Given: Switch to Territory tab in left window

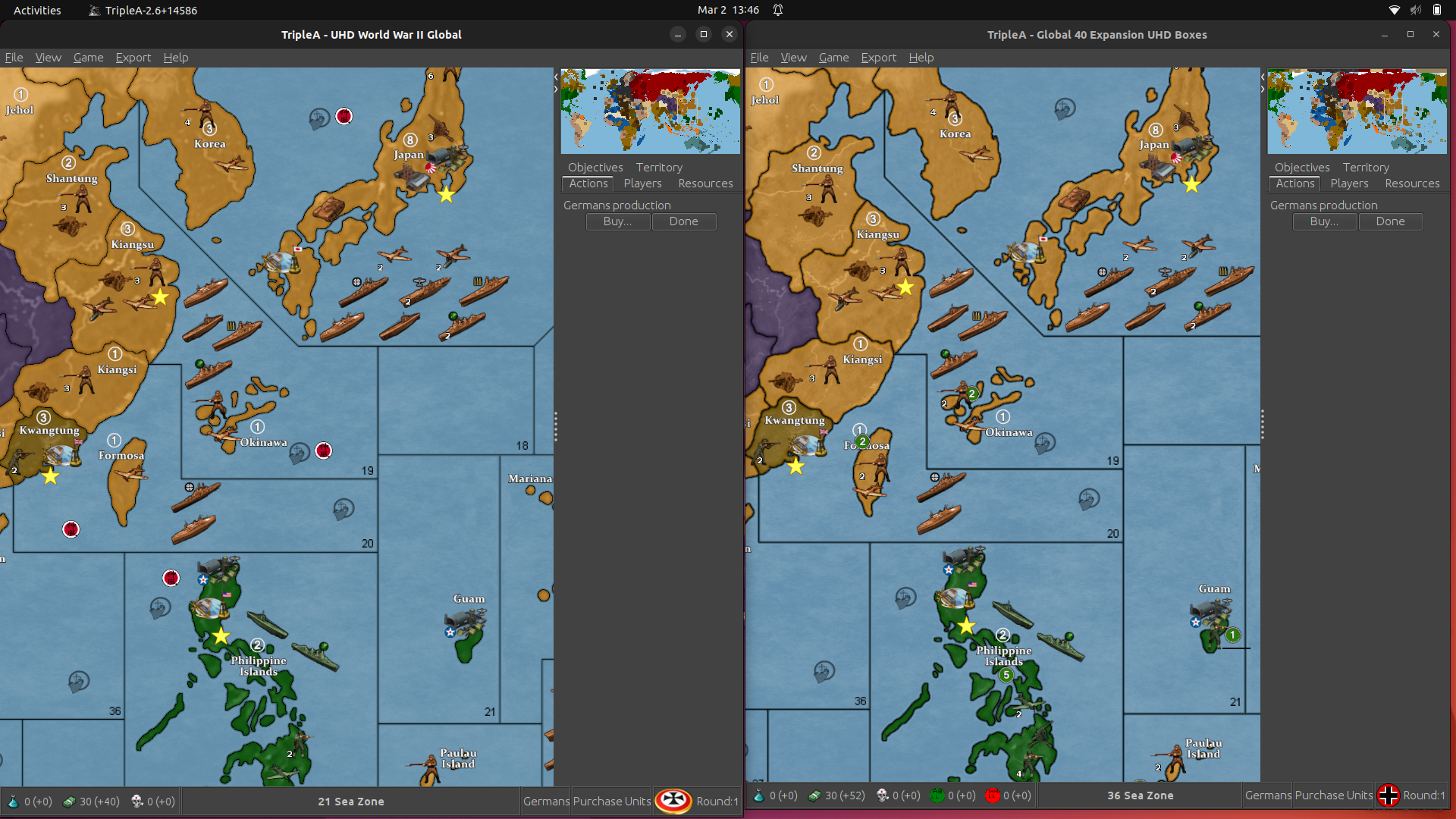Looking at the screenshot, I should pos(659,168).
